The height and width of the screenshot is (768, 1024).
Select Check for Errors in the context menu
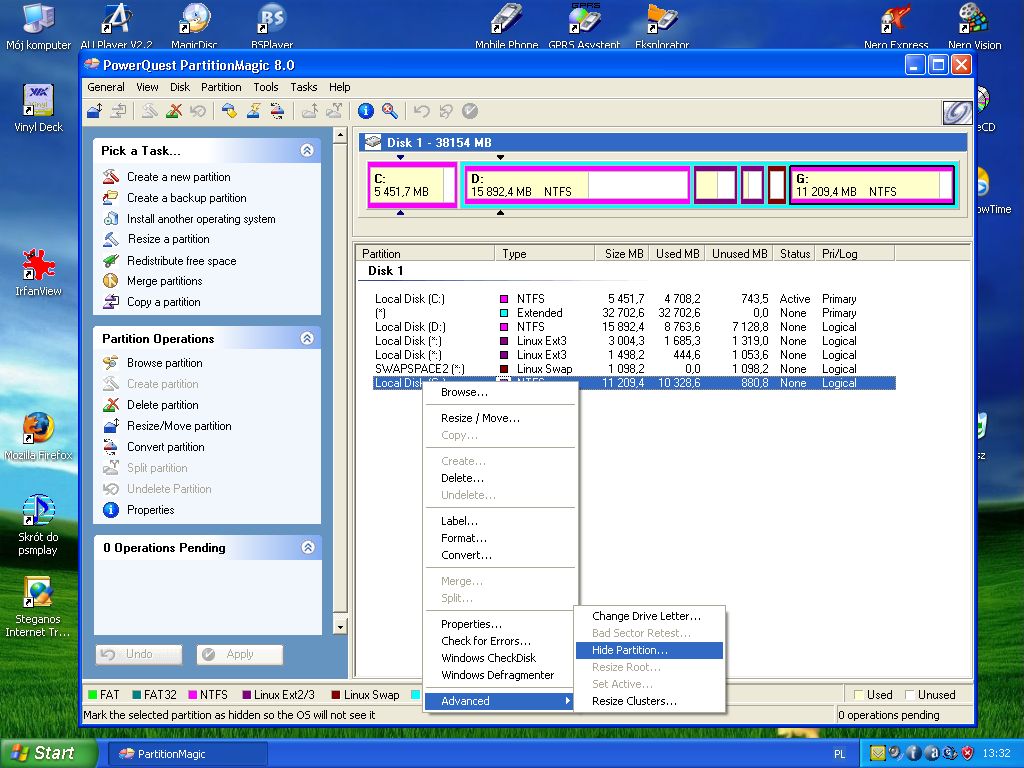500,641
